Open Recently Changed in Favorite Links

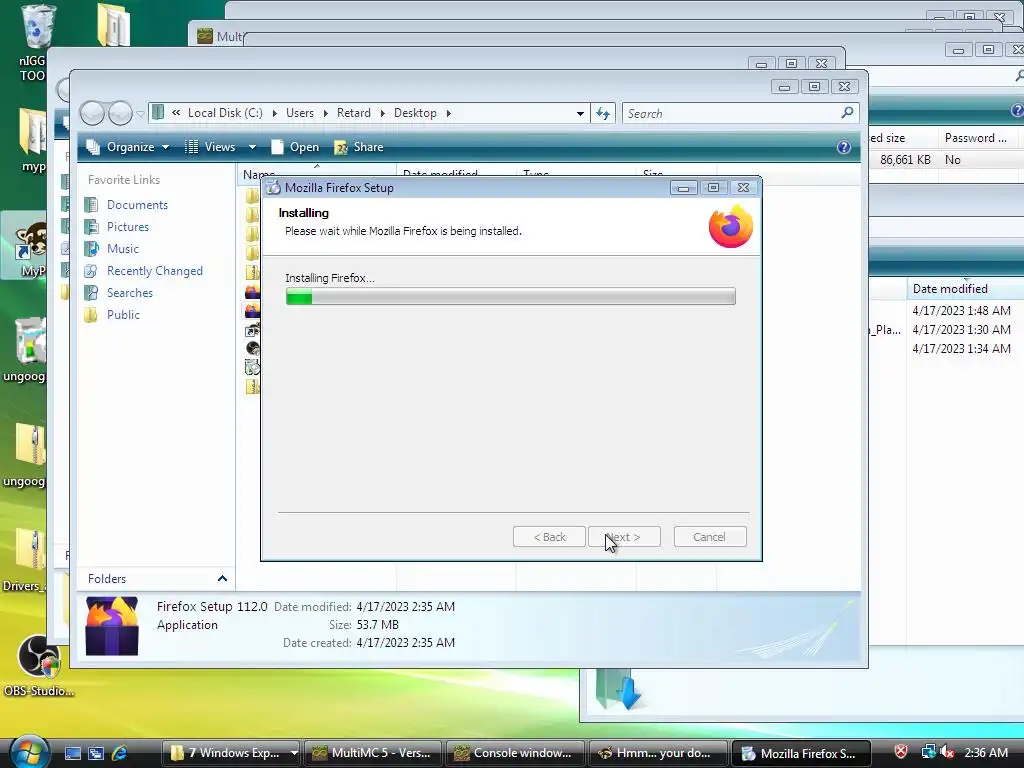[155, 270]
